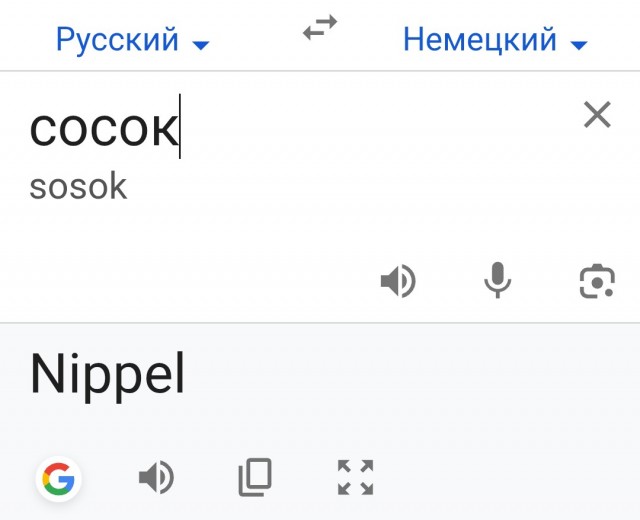Screen dimensions: 640x520
Task: Listen to the Russian source text
Action: coord(397,282)
